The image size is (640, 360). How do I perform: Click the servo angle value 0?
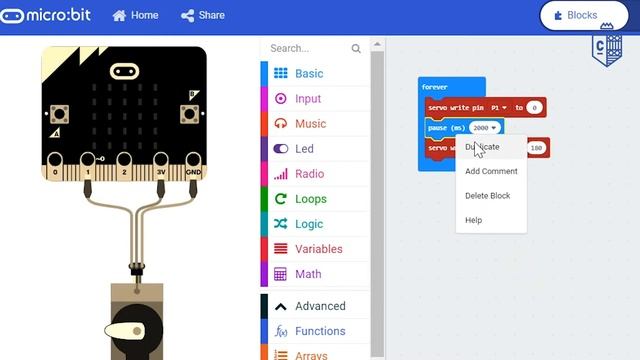coord(534,108)
